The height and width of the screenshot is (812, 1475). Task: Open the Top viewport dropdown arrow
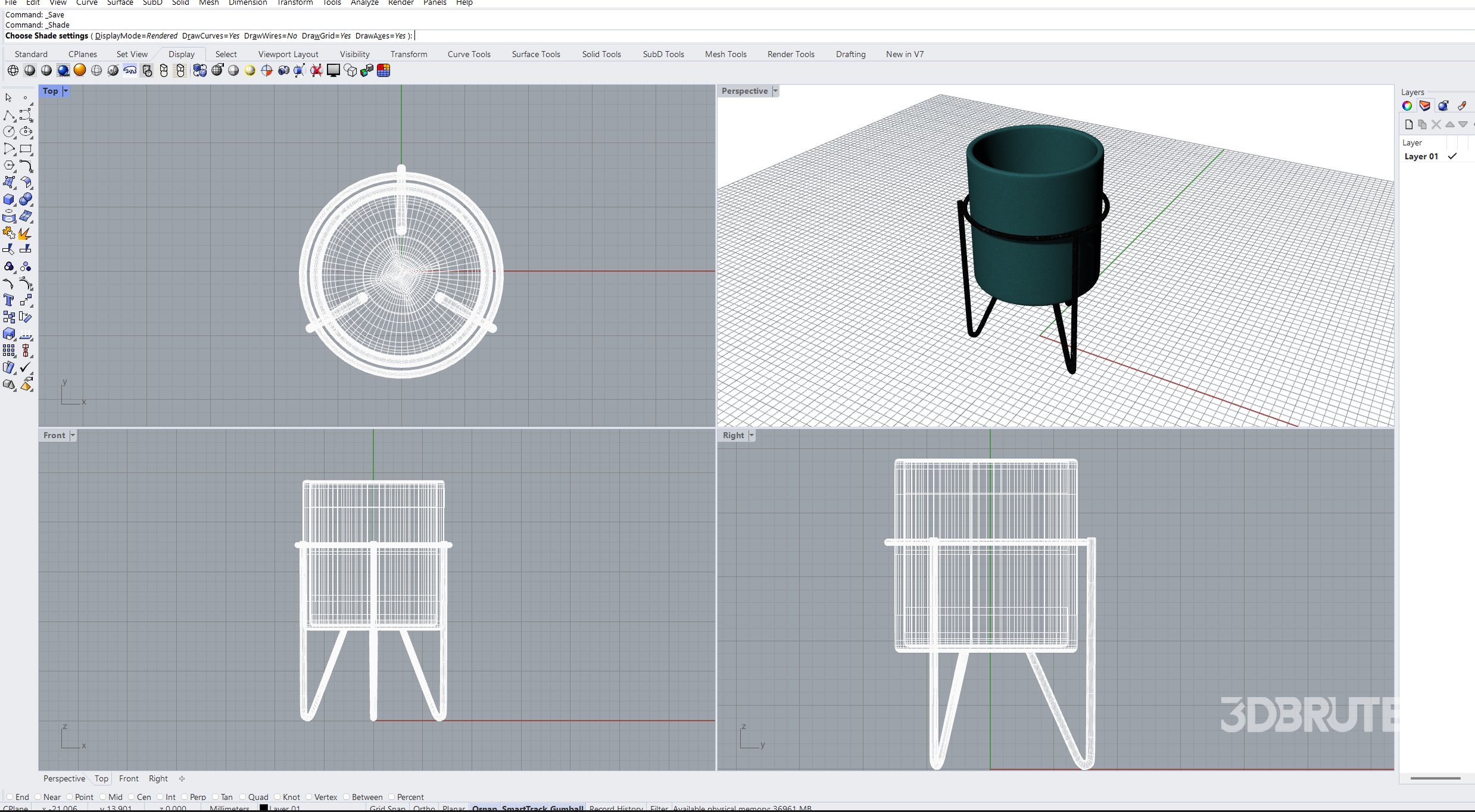66,91
